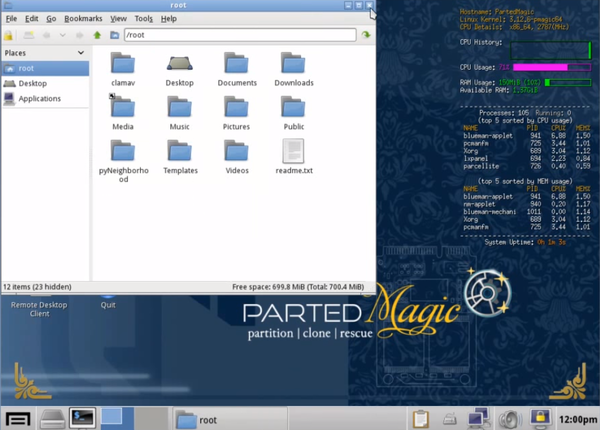
Task: Click Remote Desktop Client desktop shortcut
Action: 39,306
